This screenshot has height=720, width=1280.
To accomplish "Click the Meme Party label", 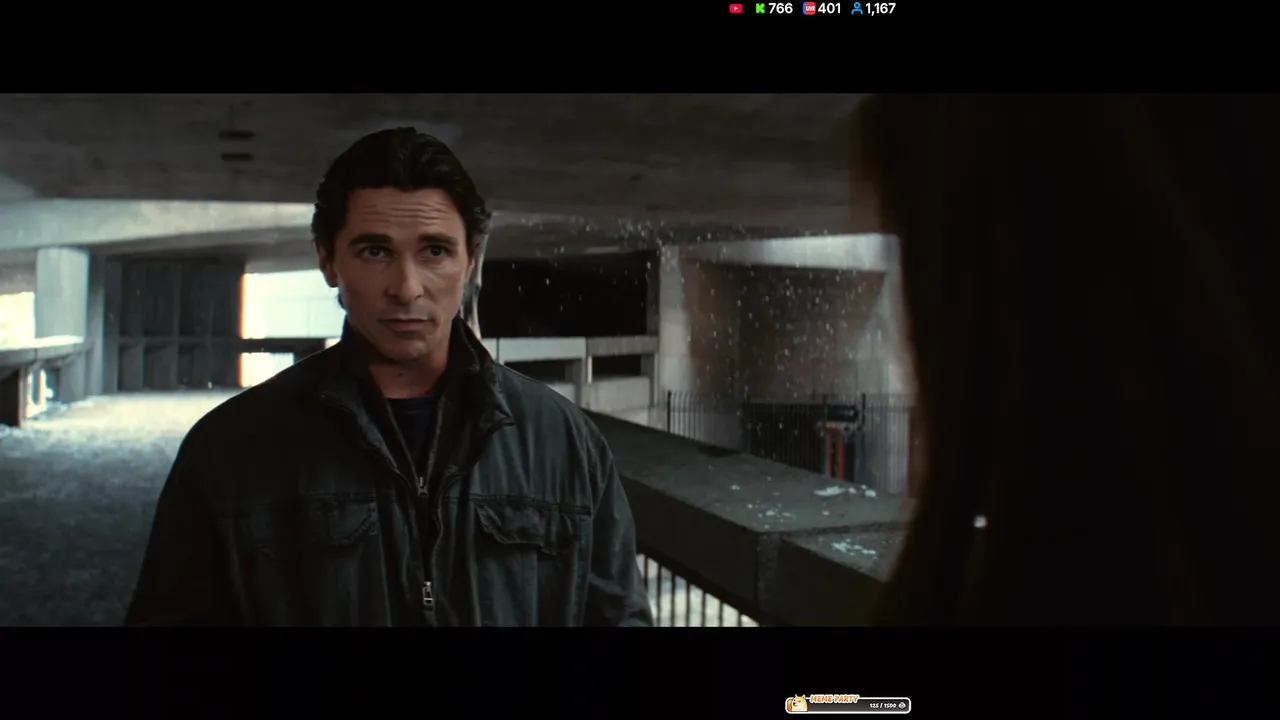I will [834, 699].
